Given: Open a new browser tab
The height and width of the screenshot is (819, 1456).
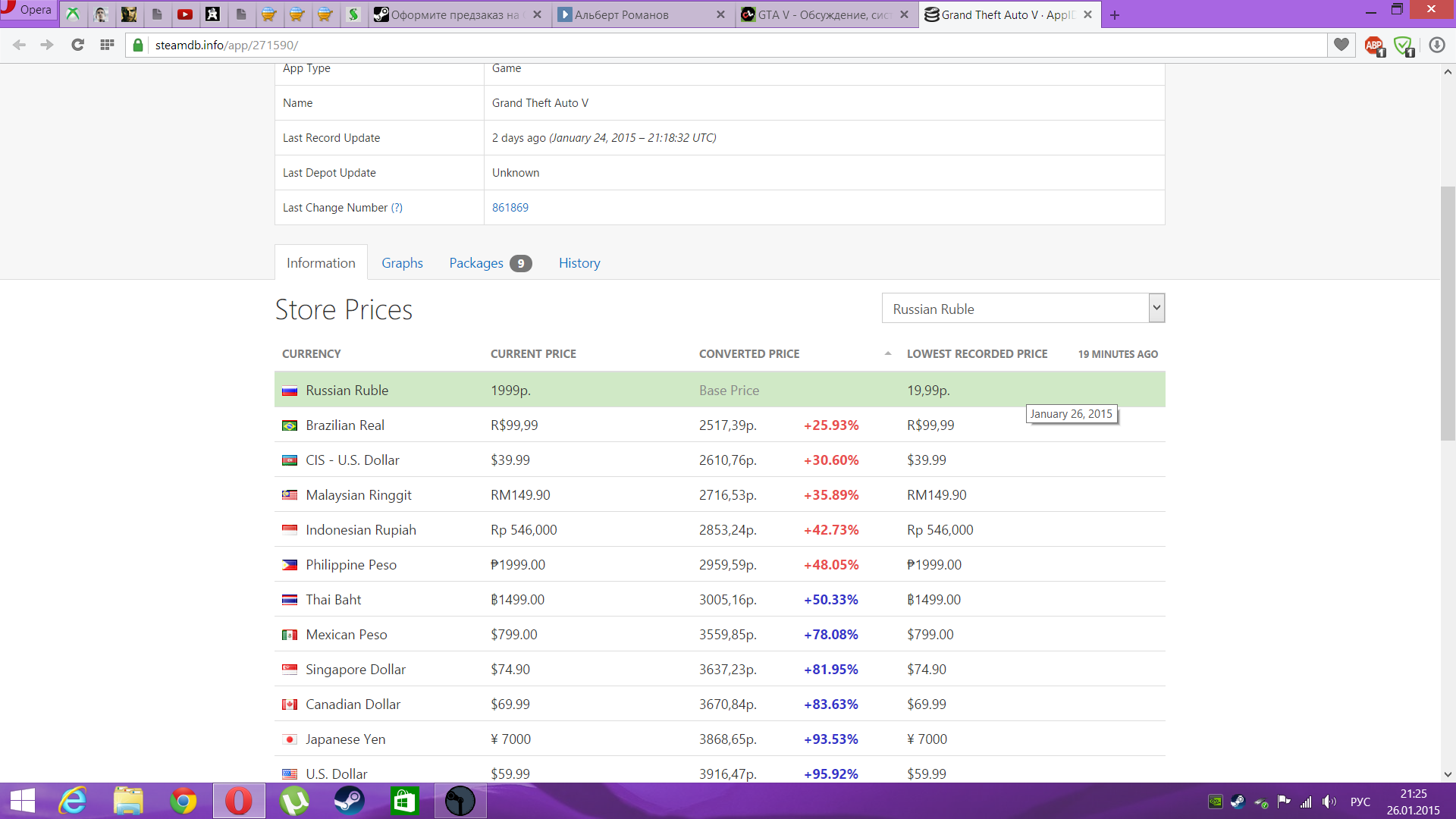Looking at the screenshot, I should (1115, 15).
